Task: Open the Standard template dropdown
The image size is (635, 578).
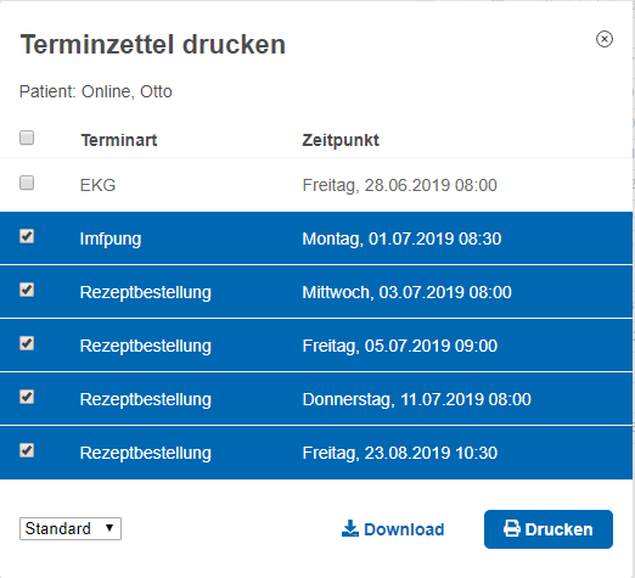Action: click(70, 529)
